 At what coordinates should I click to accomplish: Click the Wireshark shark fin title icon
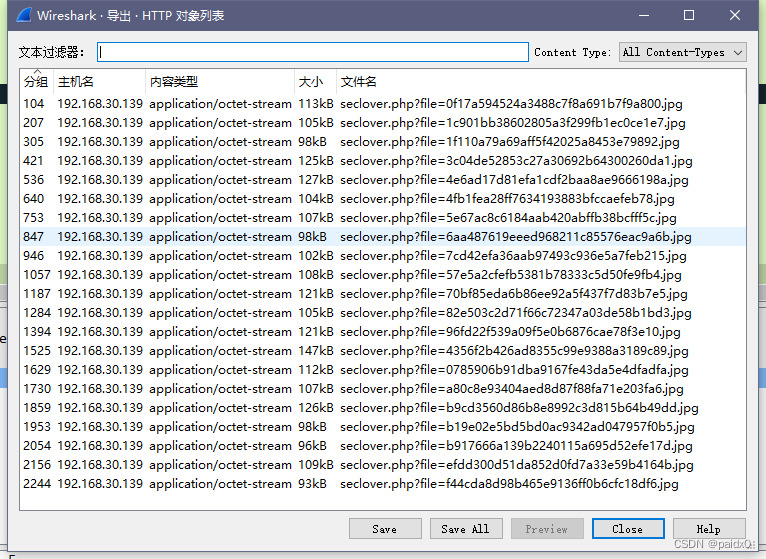pyautogui.click(x=24, y=15)
